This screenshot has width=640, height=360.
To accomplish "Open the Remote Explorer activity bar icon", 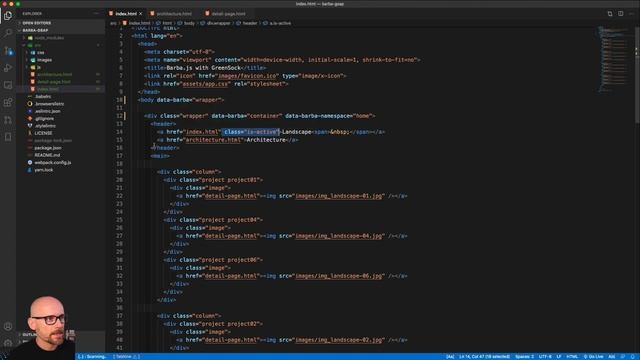I will click(x=8, y=85).
